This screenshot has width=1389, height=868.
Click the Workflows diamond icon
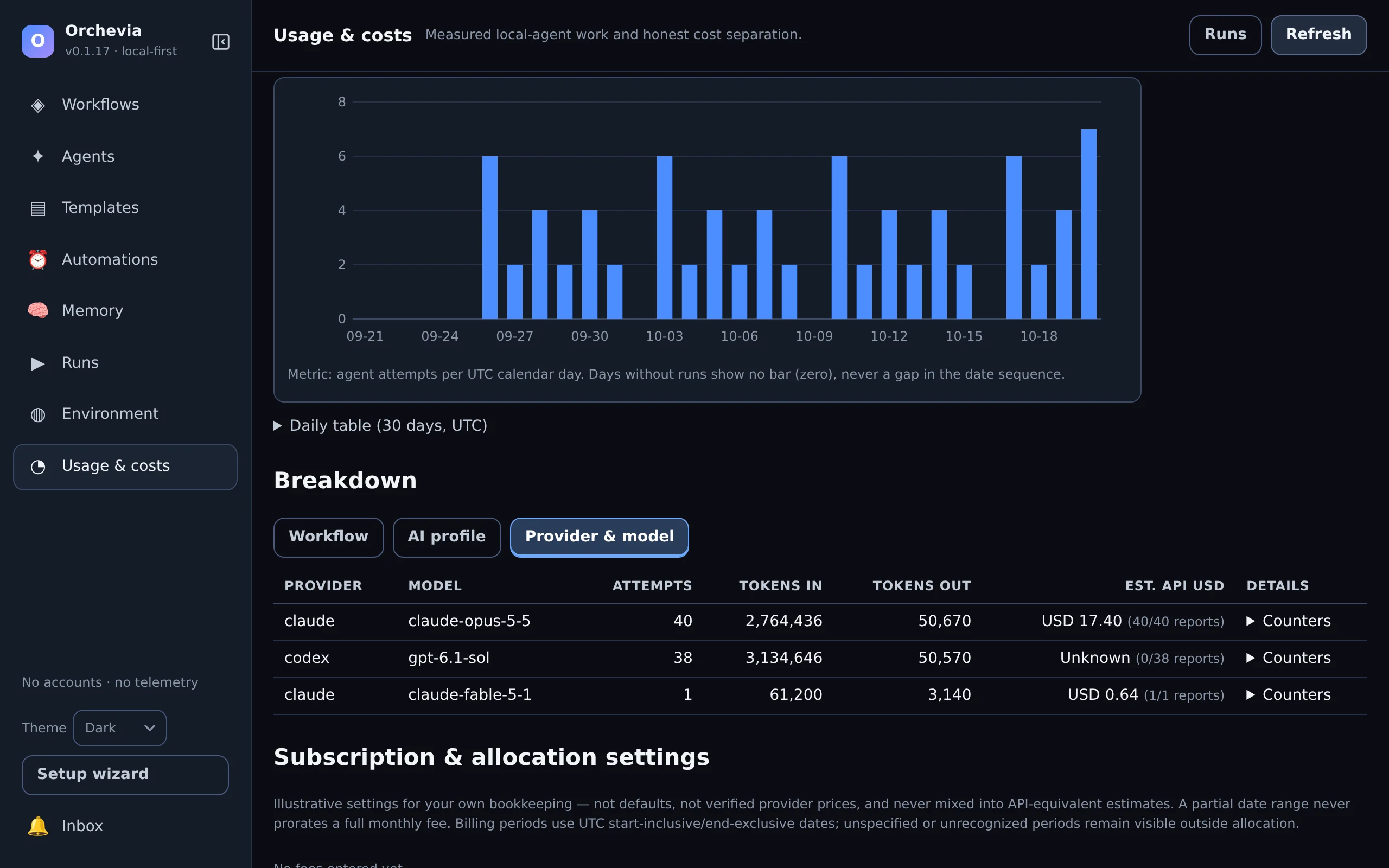(x=38, y=105)
